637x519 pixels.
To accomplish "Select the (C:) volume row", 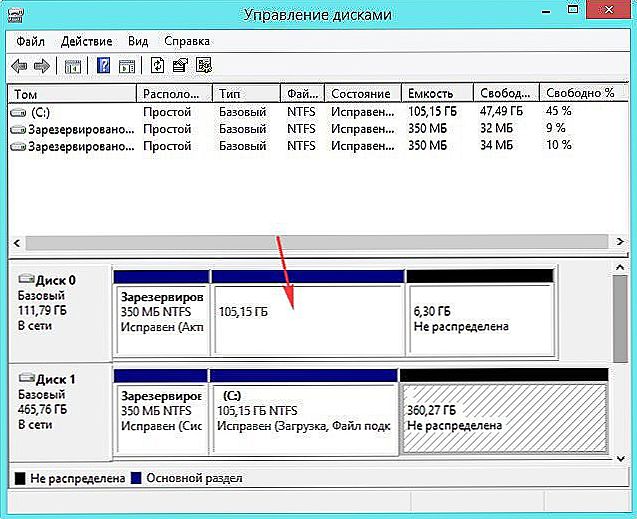I will click(x=317, y=112).
